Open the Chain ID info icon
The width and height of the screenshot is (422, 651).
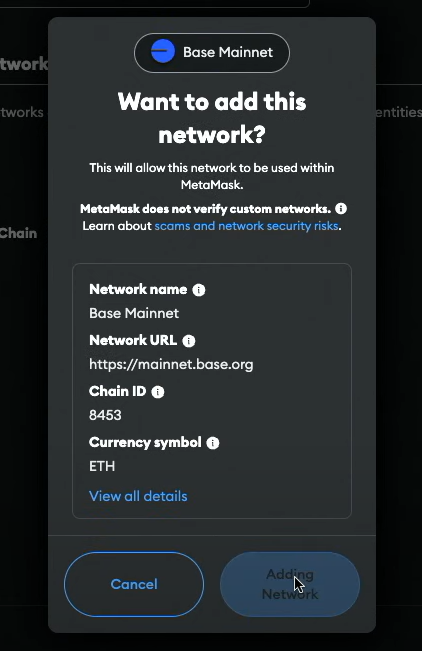click(158, 392)
